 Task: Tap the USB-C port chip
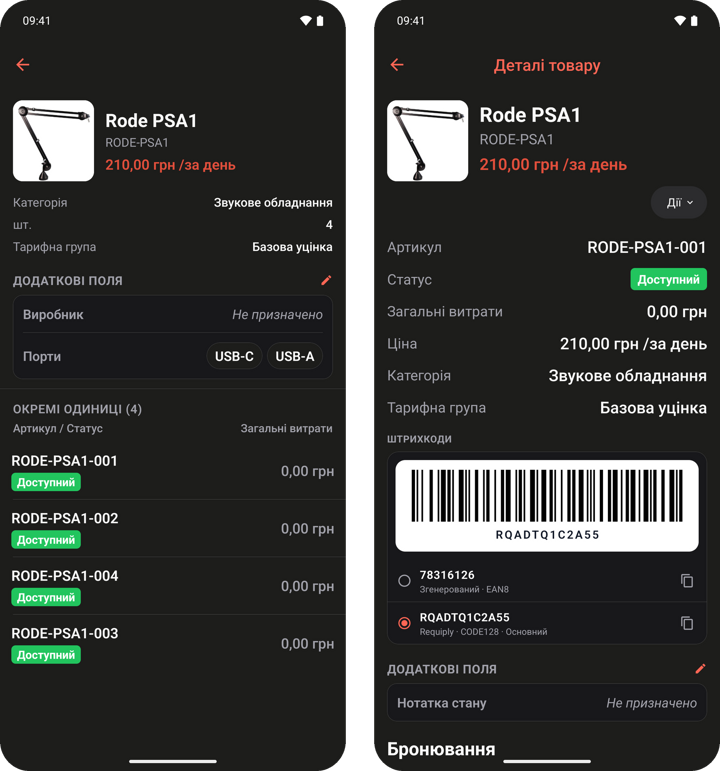tap(235, 356)
